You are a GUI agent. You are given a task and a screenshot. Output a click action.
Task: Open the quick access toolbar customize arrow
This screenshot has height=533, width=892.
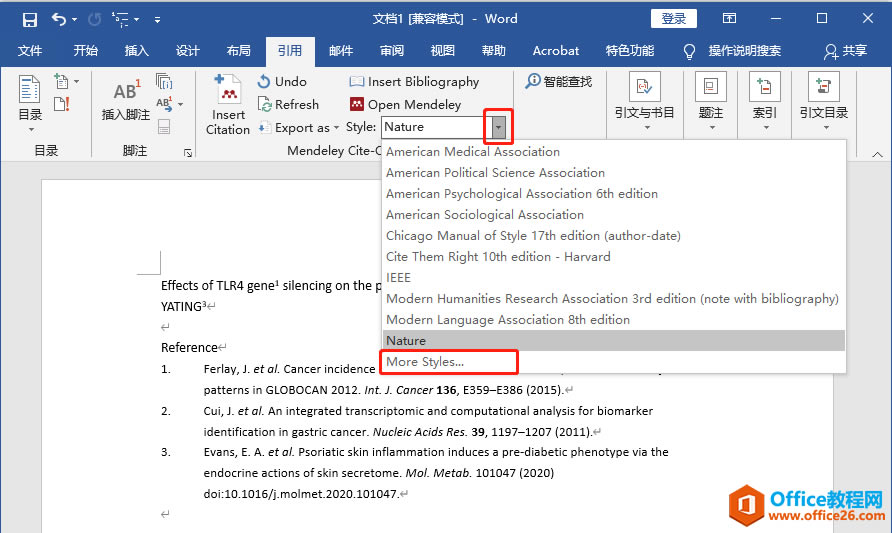click(x=157, y=20)
